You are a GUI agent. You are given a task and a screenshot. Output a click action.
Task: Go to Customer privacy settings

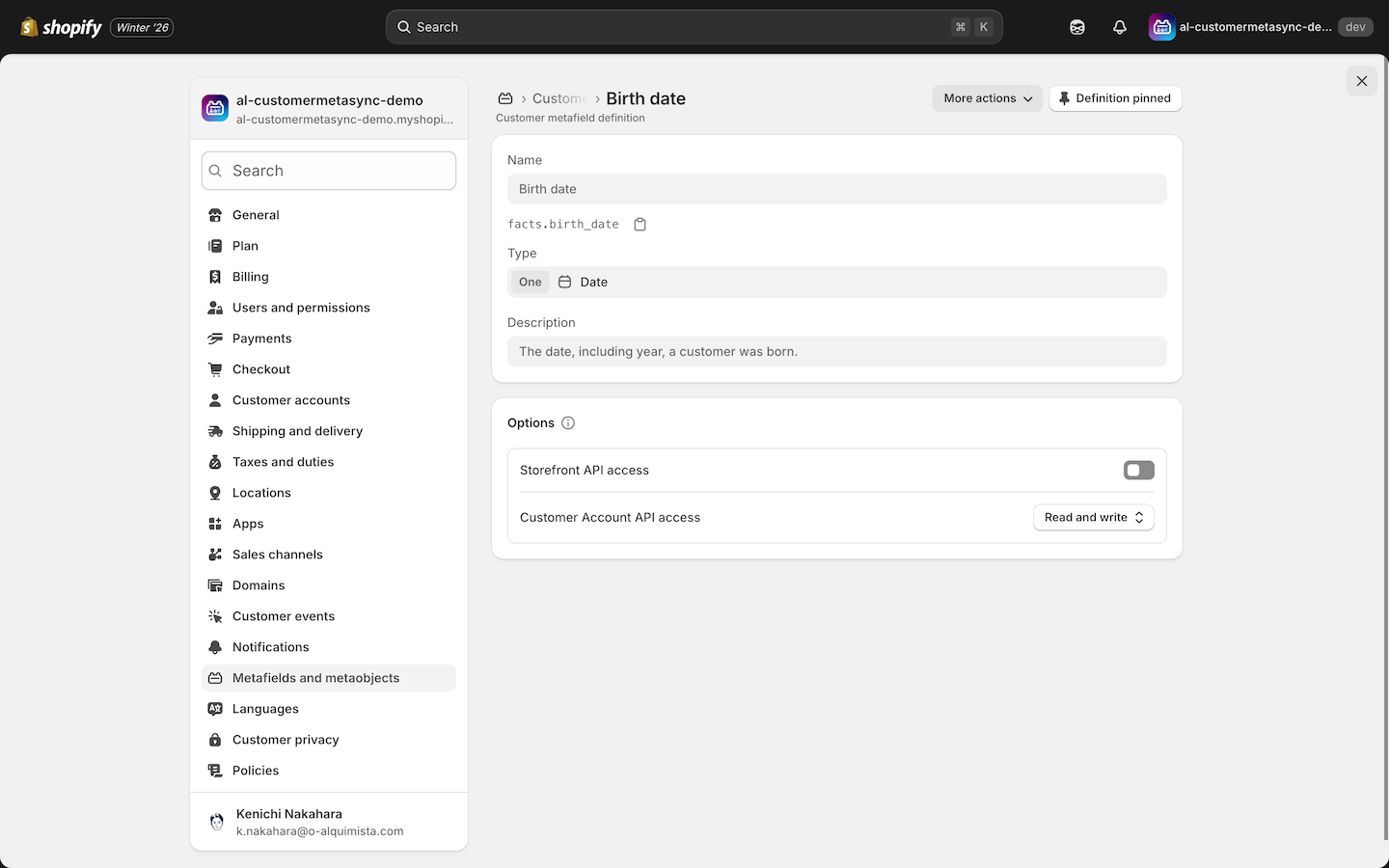(x=286, y=740)
